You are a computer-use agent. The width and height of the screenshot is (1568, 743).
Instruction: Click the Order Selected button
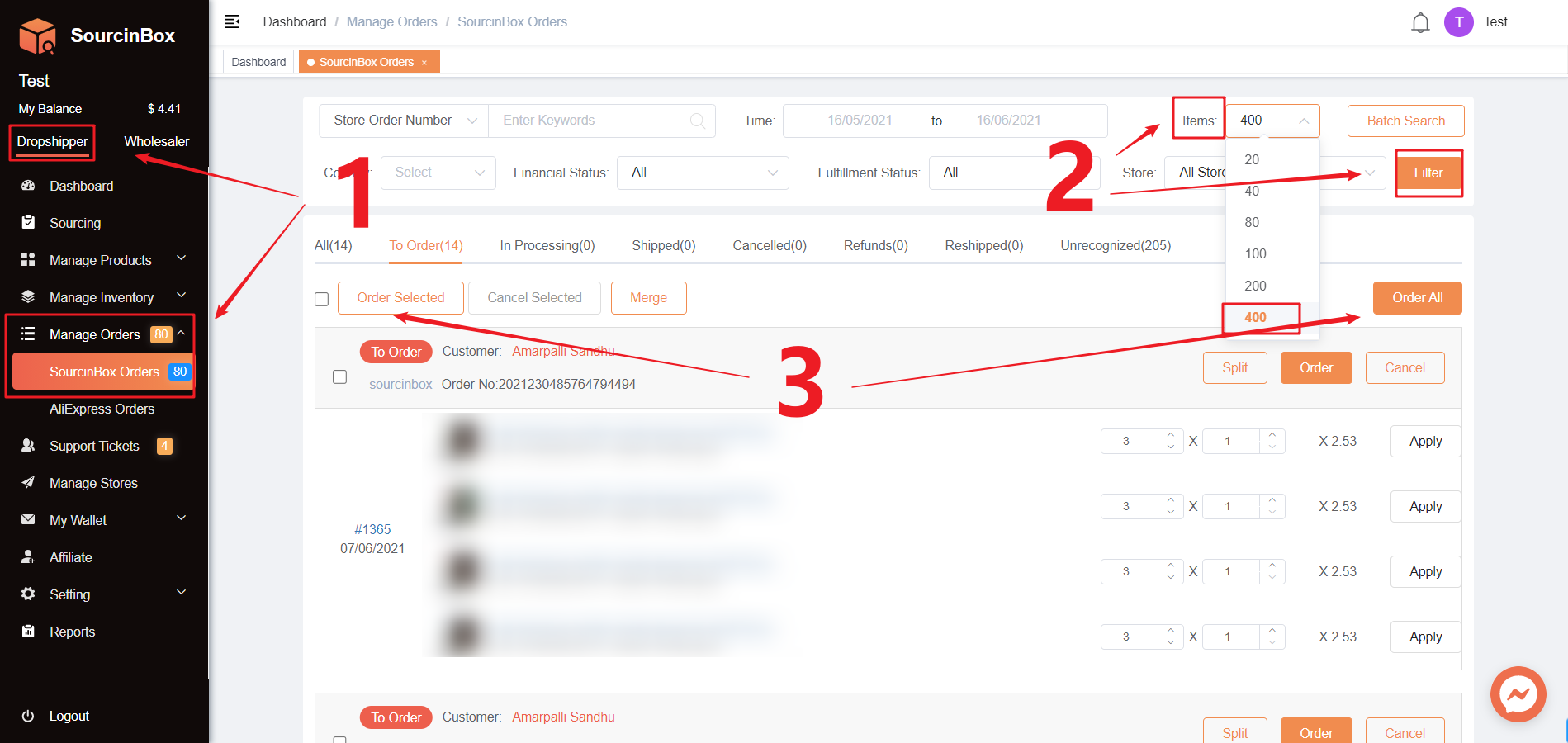point(400,297)
